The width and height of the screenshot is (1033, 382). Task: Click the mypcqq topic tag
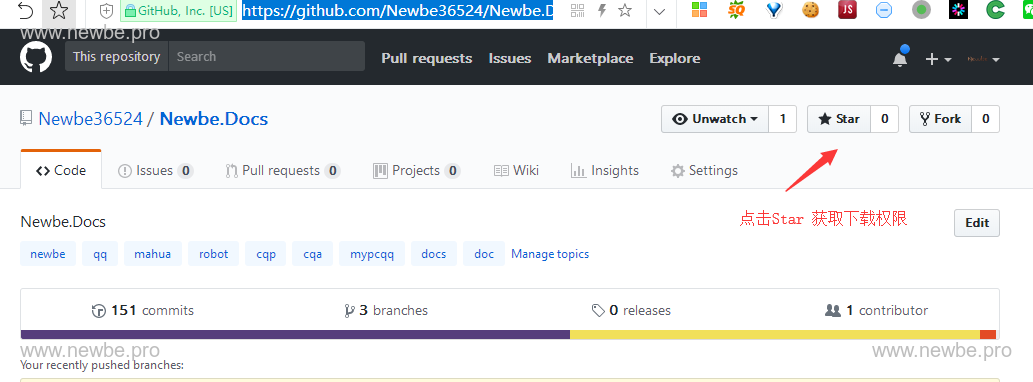pos(372,254)
